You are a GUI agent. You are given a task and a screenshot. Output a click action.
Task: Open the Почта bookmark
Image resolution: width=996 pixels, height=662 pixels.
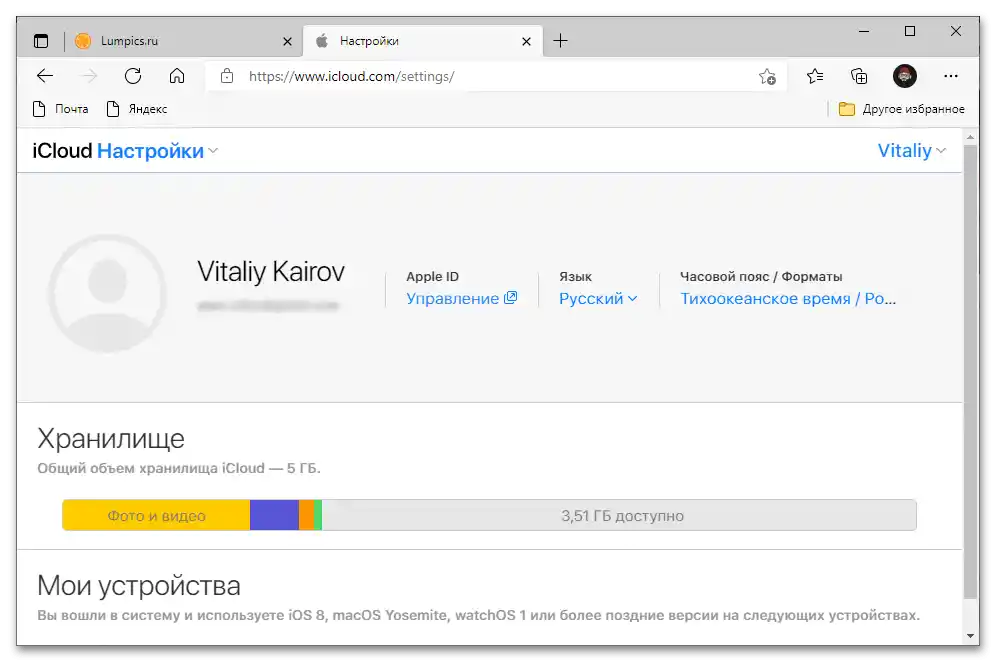[60, 109]
